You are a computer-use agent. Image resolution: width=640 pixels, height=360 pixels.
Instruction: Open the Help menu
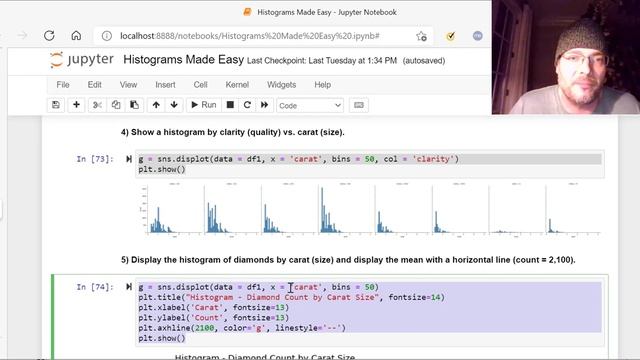[322, 85]
